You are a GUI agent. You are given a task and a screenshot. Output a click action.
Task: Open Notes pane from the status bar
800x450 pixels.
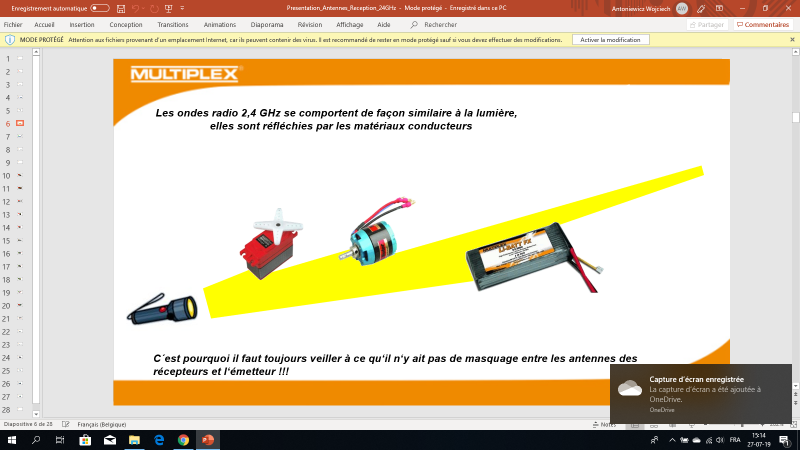pos(606,424)
